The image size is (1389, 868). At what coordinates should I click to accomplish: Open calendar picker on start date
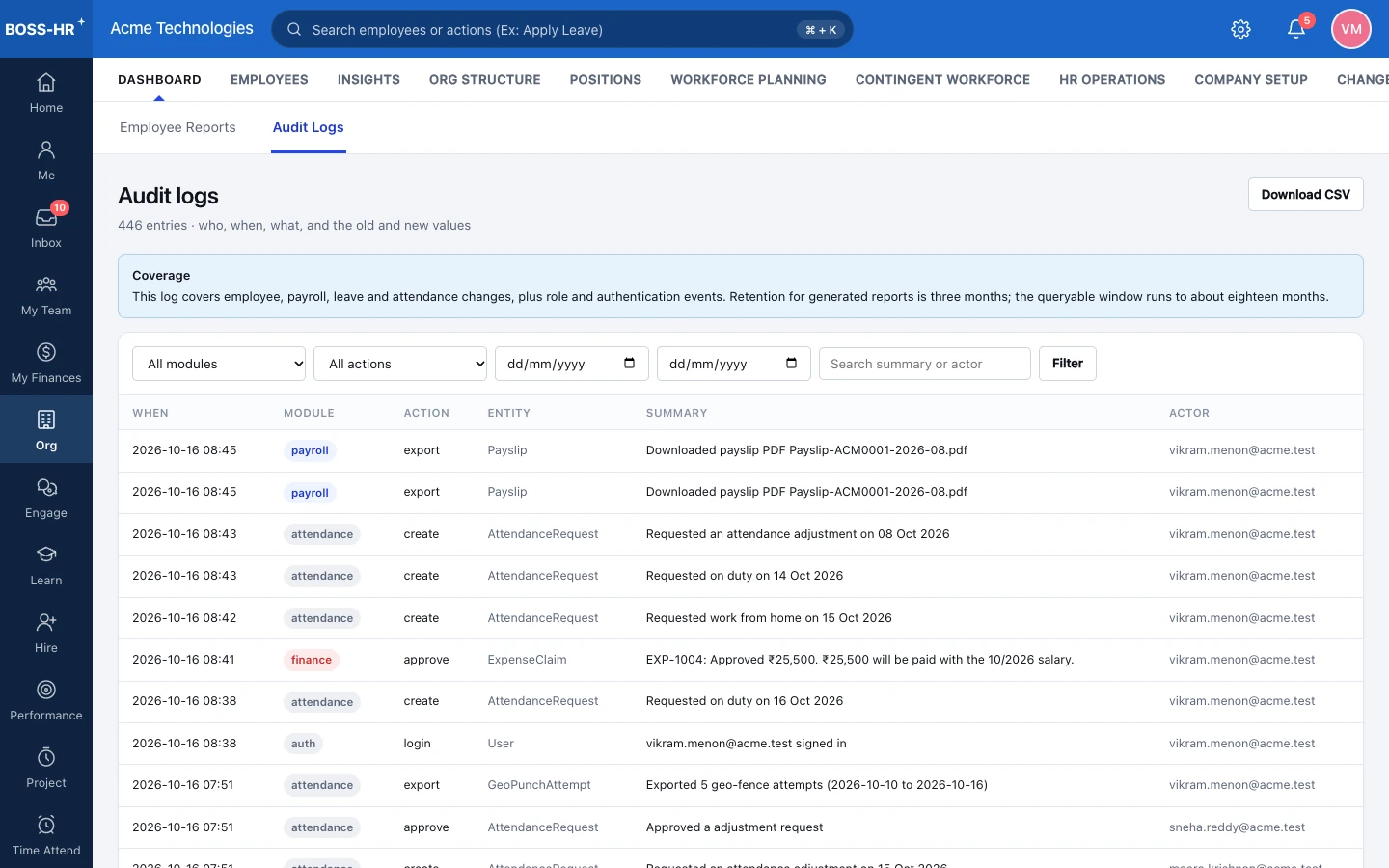click(x=629, y=364)
